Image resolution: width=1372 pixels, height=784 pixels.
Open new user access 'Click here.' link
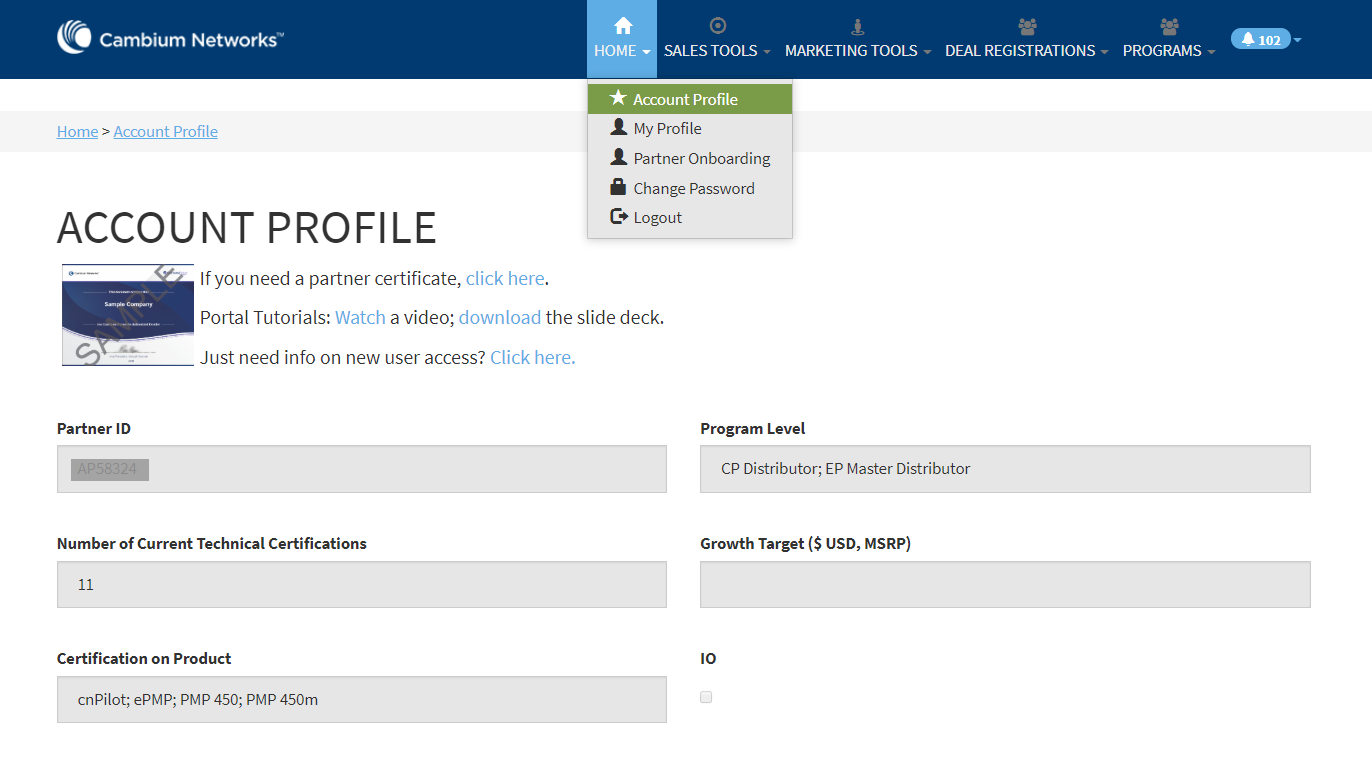533,357
